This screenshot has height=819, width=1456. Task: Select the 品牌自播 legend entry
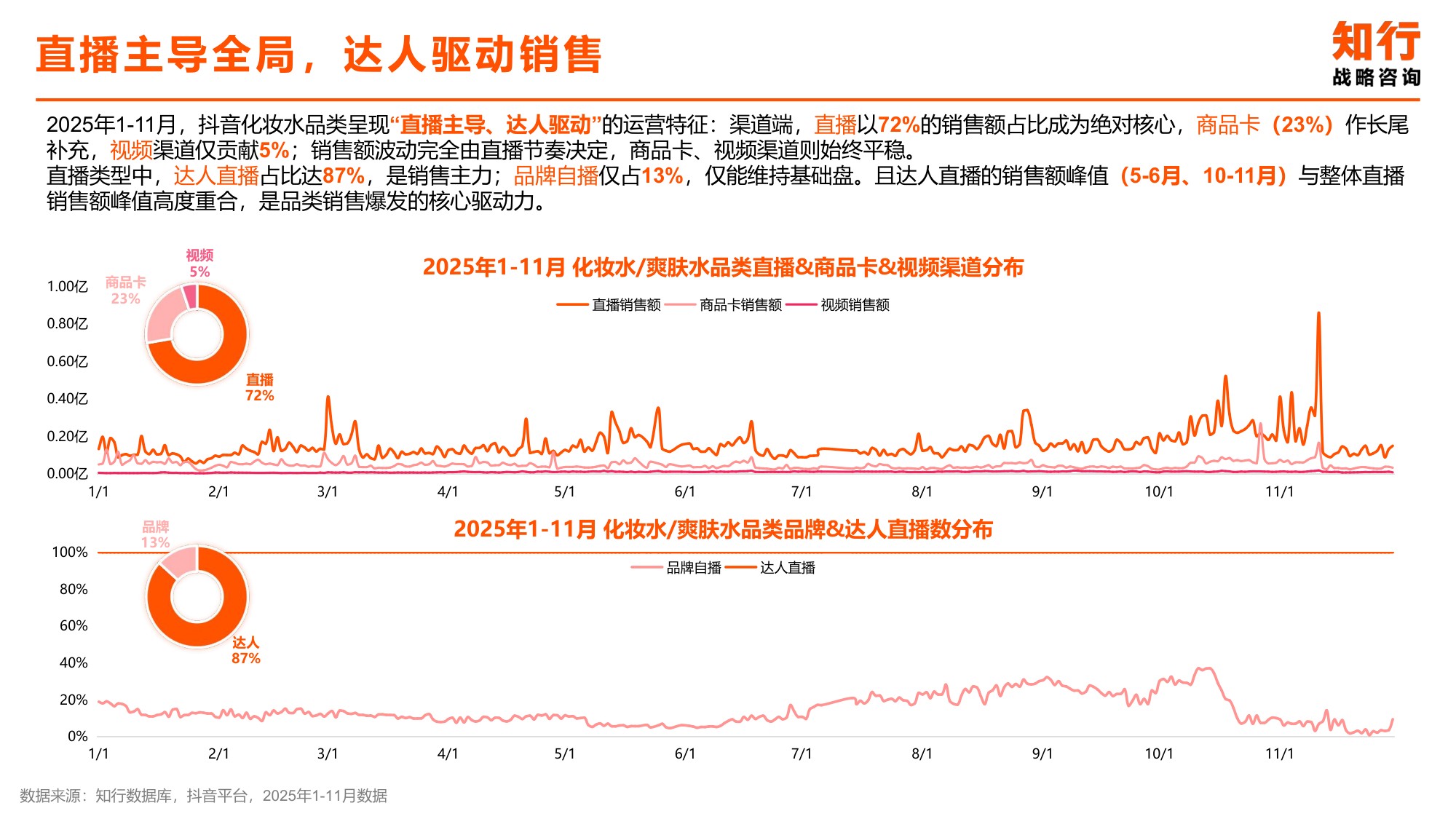(x=677, y=568)
